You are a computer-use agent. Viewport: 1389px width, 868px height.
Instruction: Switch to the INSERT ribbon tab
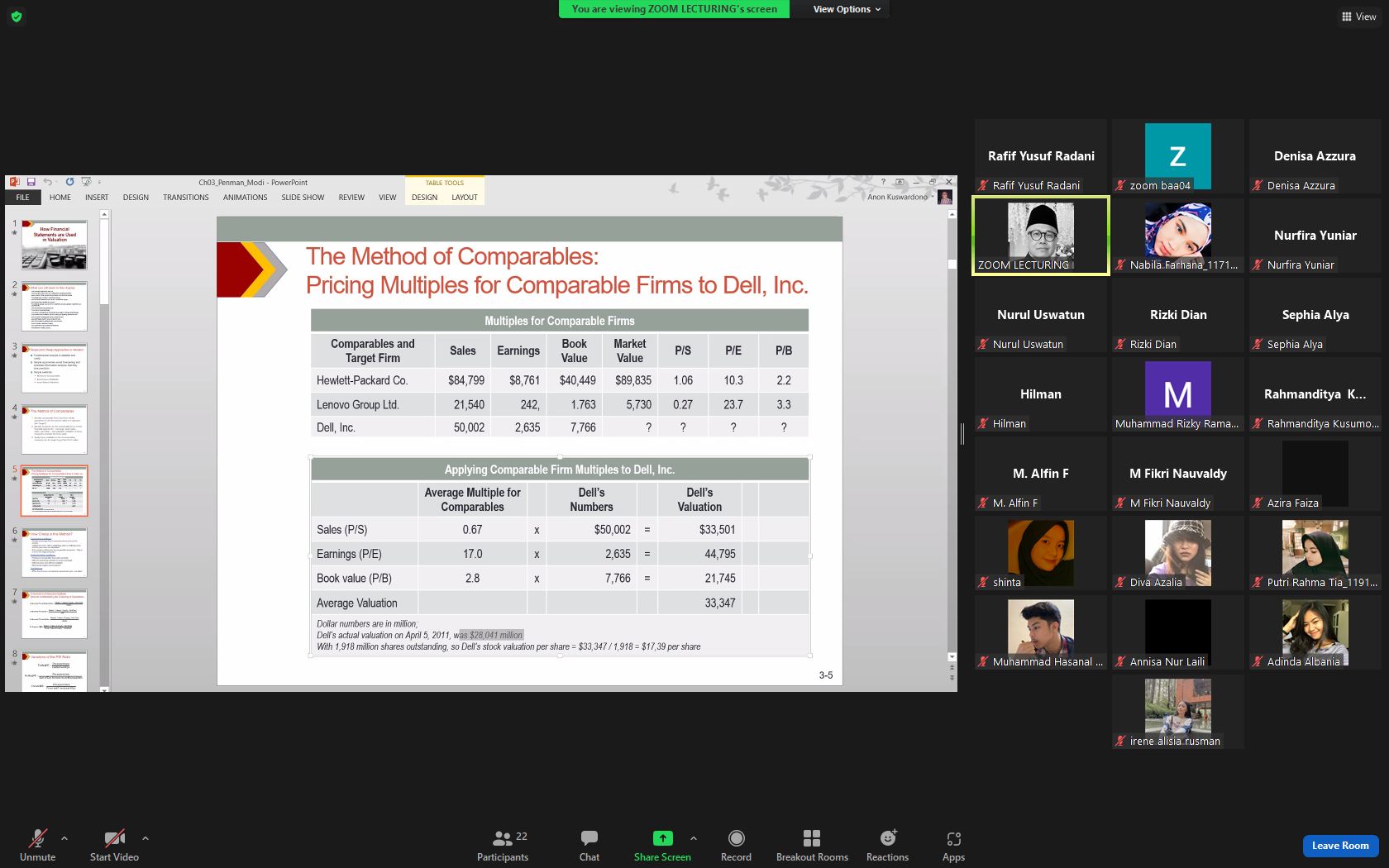coord(97,198)
